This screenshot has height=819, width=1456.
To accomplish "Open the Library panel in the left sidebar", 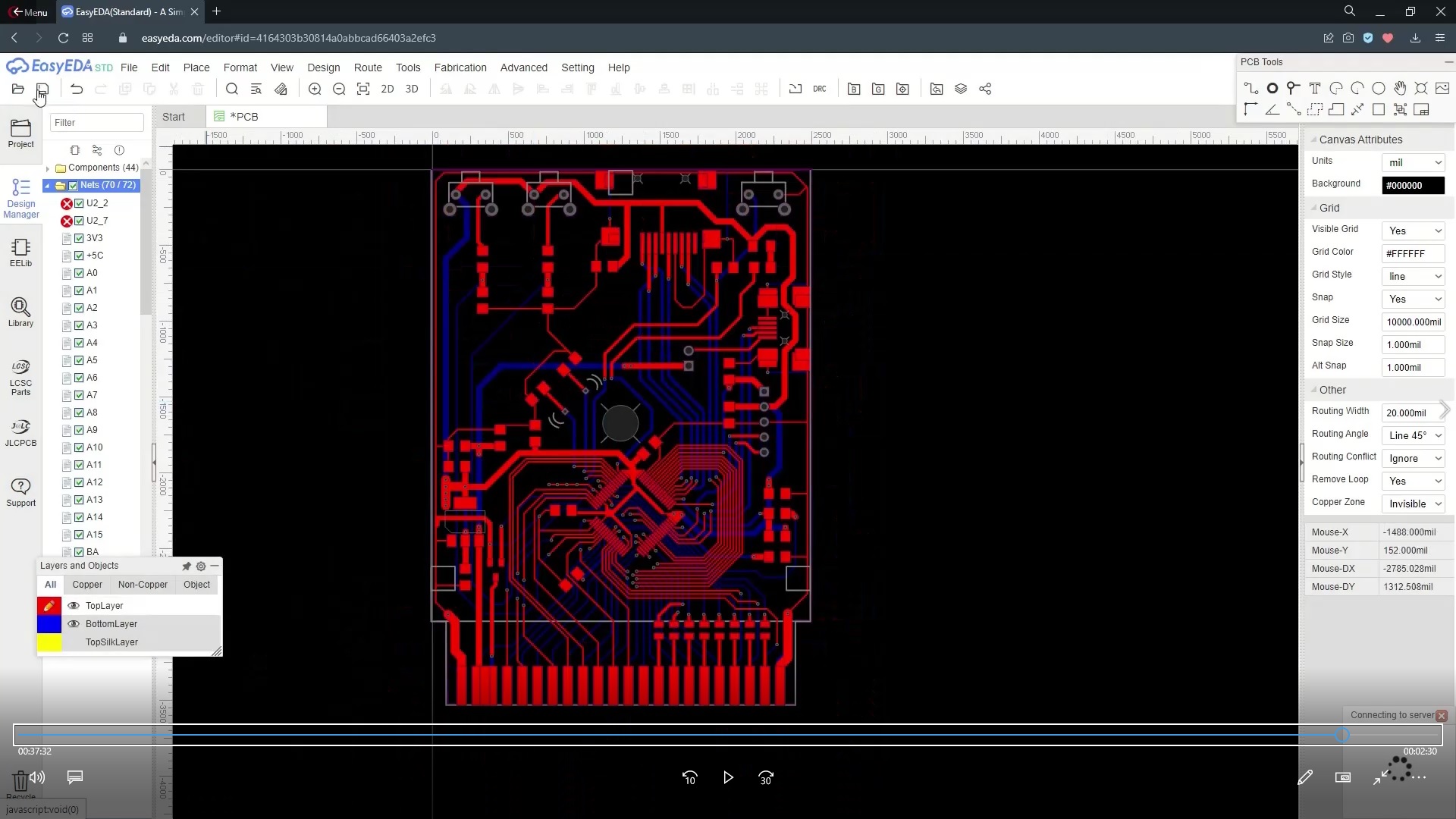I will (x=20, y=312).
